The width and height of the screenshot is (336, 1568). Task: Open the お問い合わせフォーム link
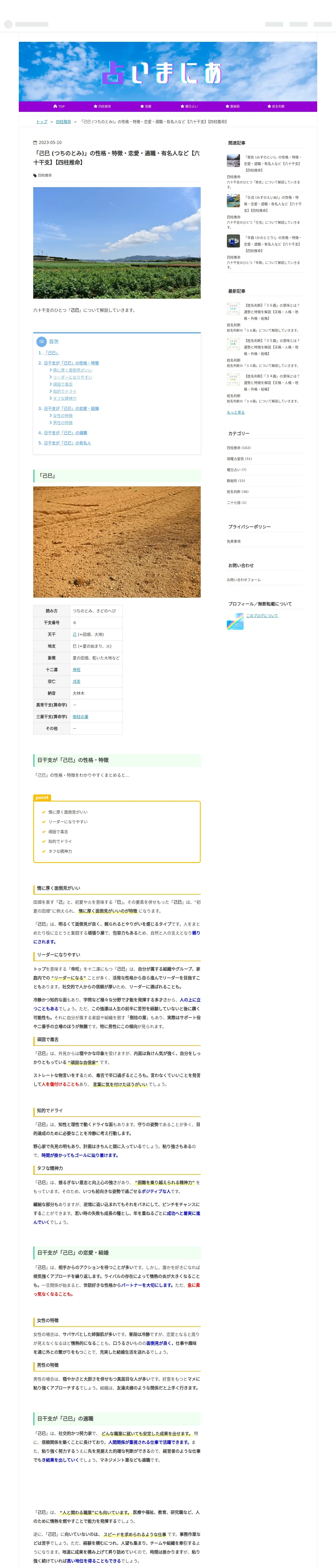tap(244, 580)
